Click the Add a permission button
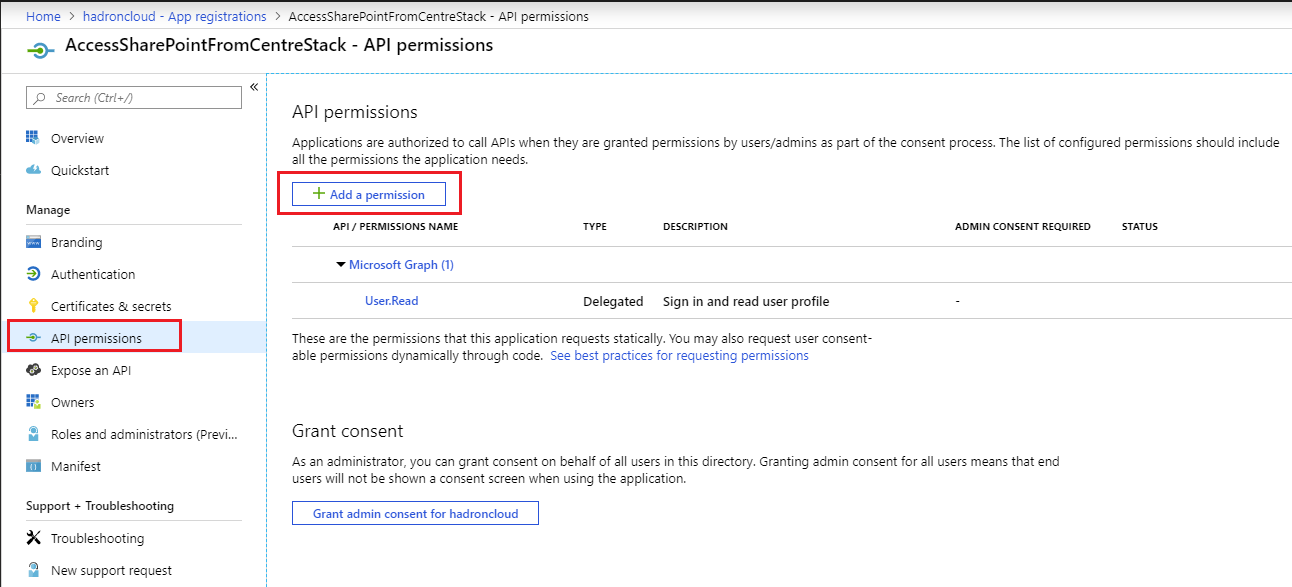The image size is (1292, 587). click(x=368, y=194)
